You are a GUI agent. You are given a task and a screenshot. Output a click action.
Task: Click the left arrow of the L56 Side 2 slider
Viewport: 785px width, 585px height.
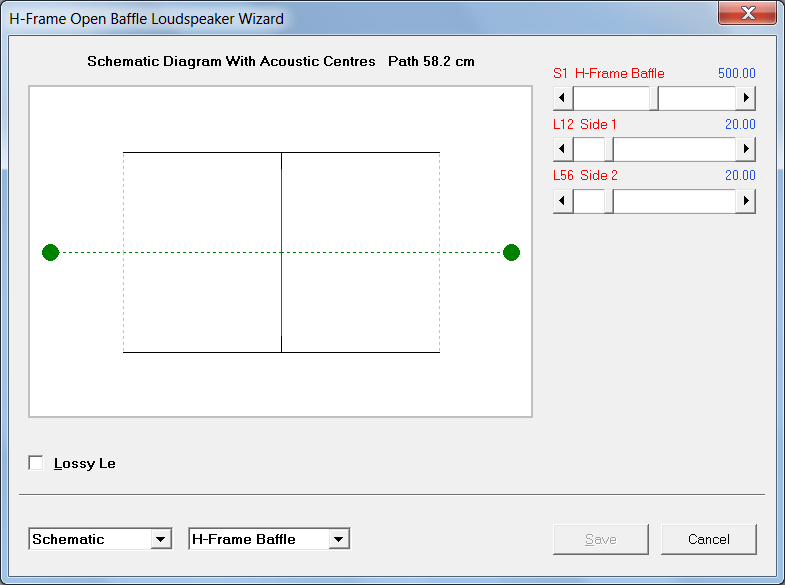click(x=563, y=201)
